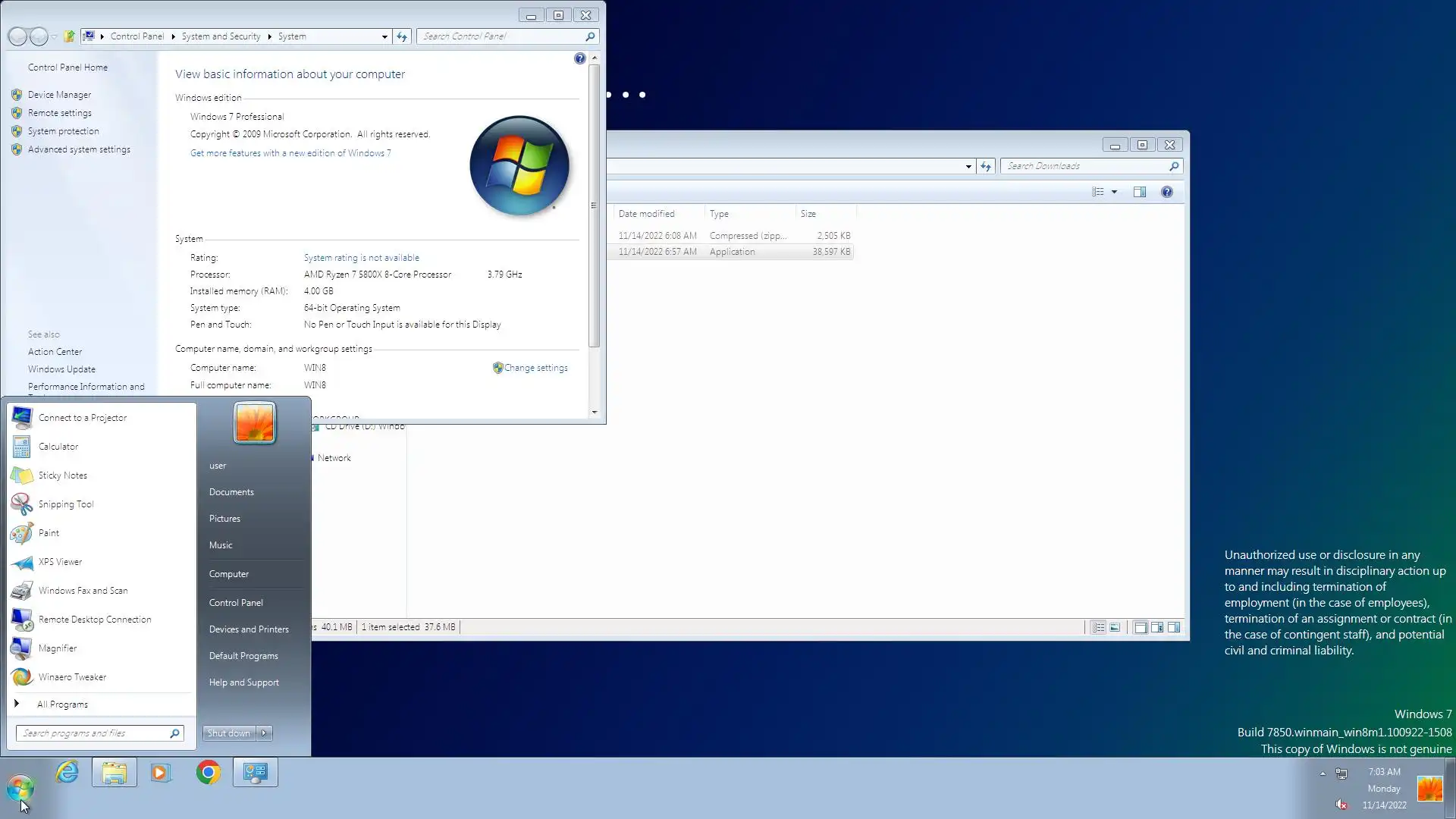Click muted volume icon in tray
Viewport: 1456px width, 819px height.
tap(1341, 805)
